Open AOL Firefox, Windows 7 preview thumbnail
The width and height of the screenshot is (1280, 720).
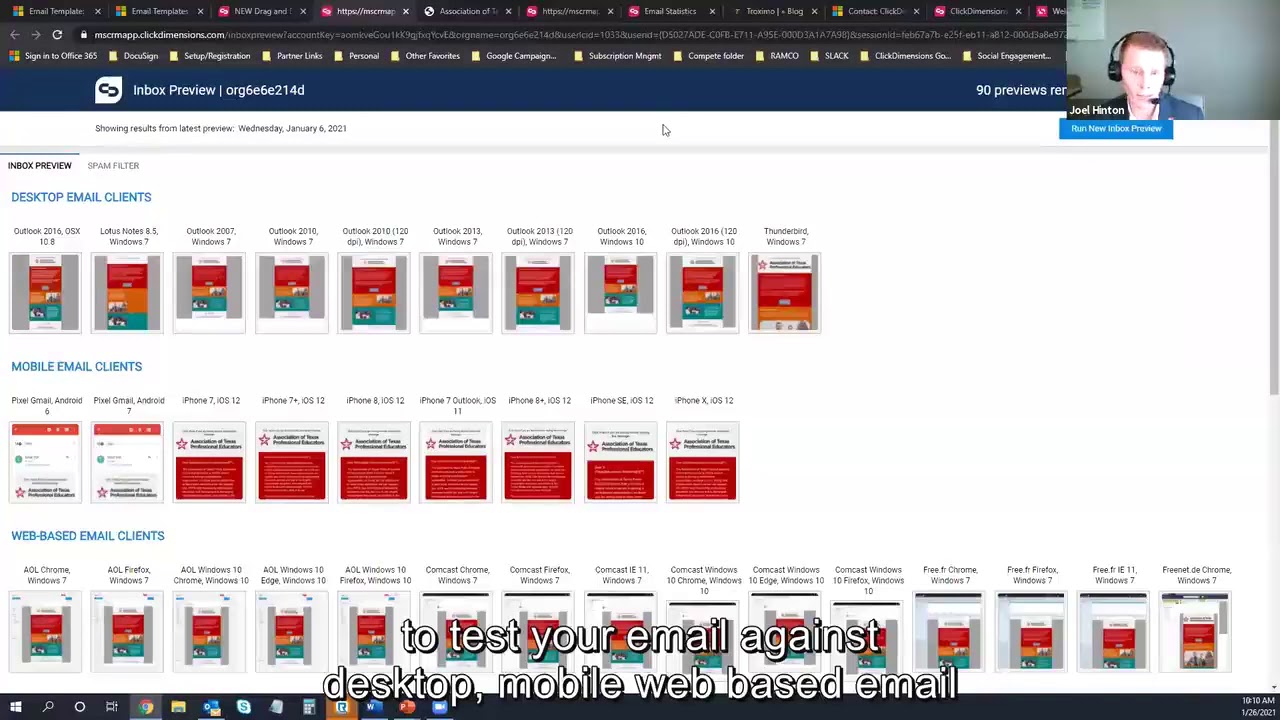coord(127,630)
